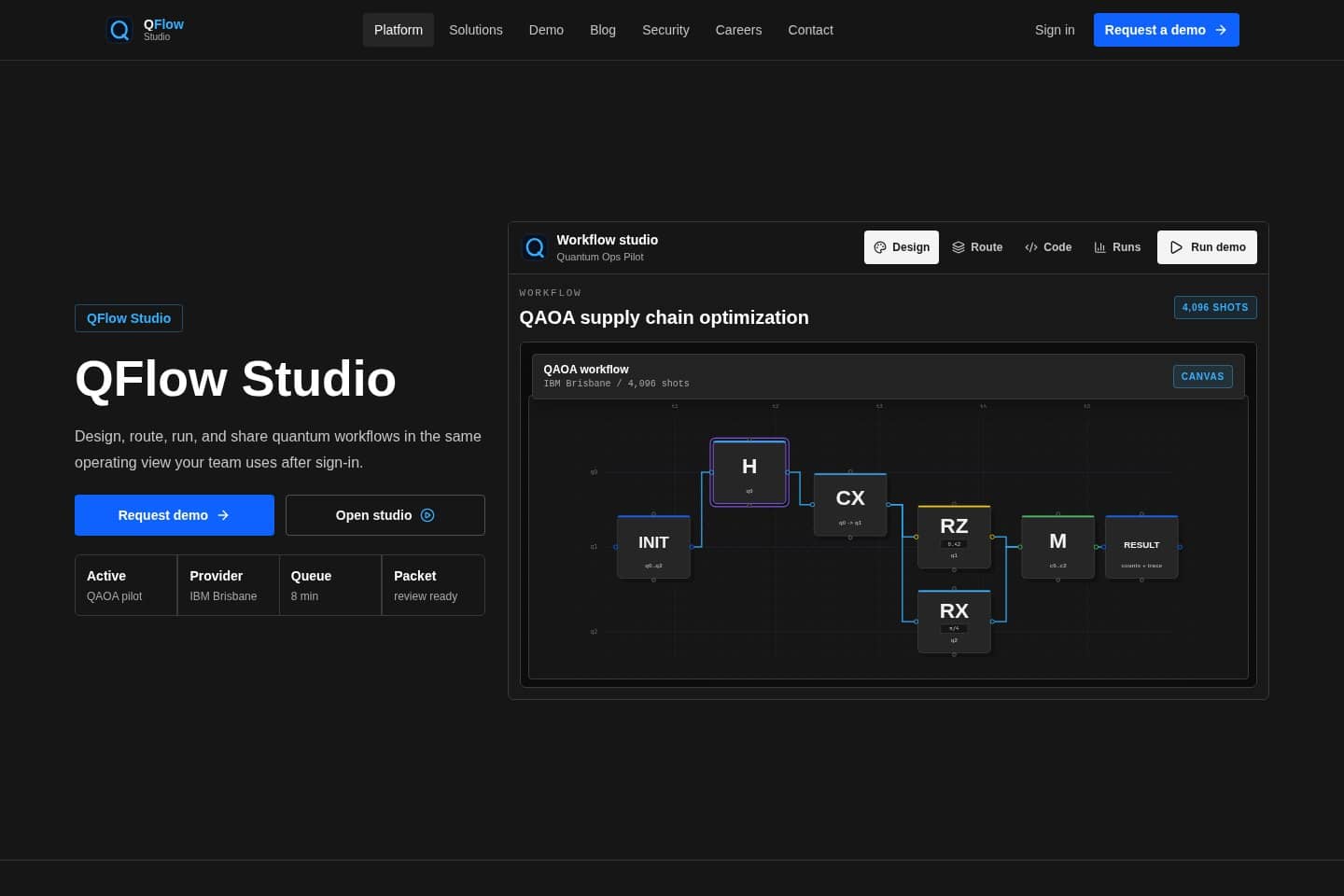The image size is (1344, 896).
Task: Click the Active QAOA pilot stat card
Action: pyautogui.click(x=126, y=585)
